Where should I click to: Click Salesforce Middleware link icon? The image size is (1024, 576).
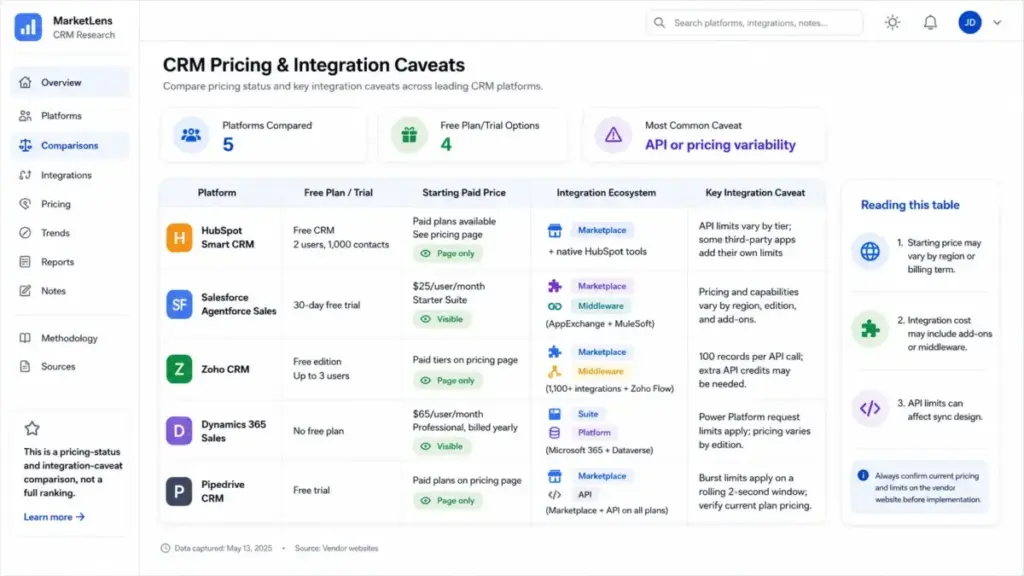click(554, 306)
